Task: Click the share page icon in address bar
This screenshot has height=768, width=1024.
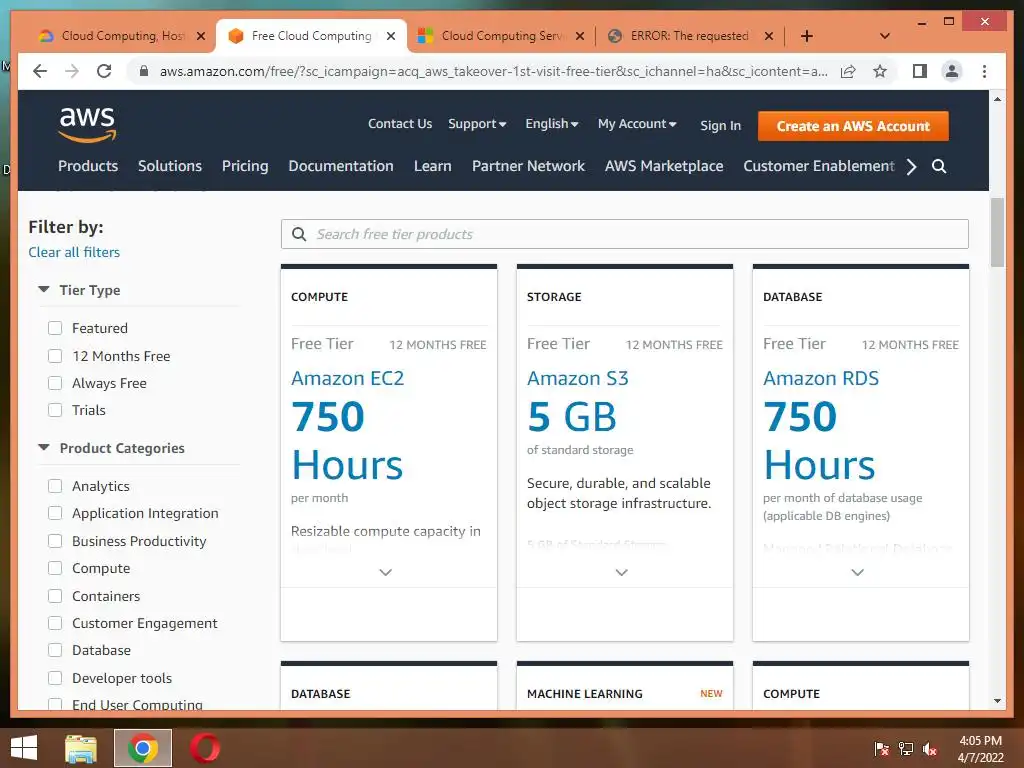Action: pos(848,71)
